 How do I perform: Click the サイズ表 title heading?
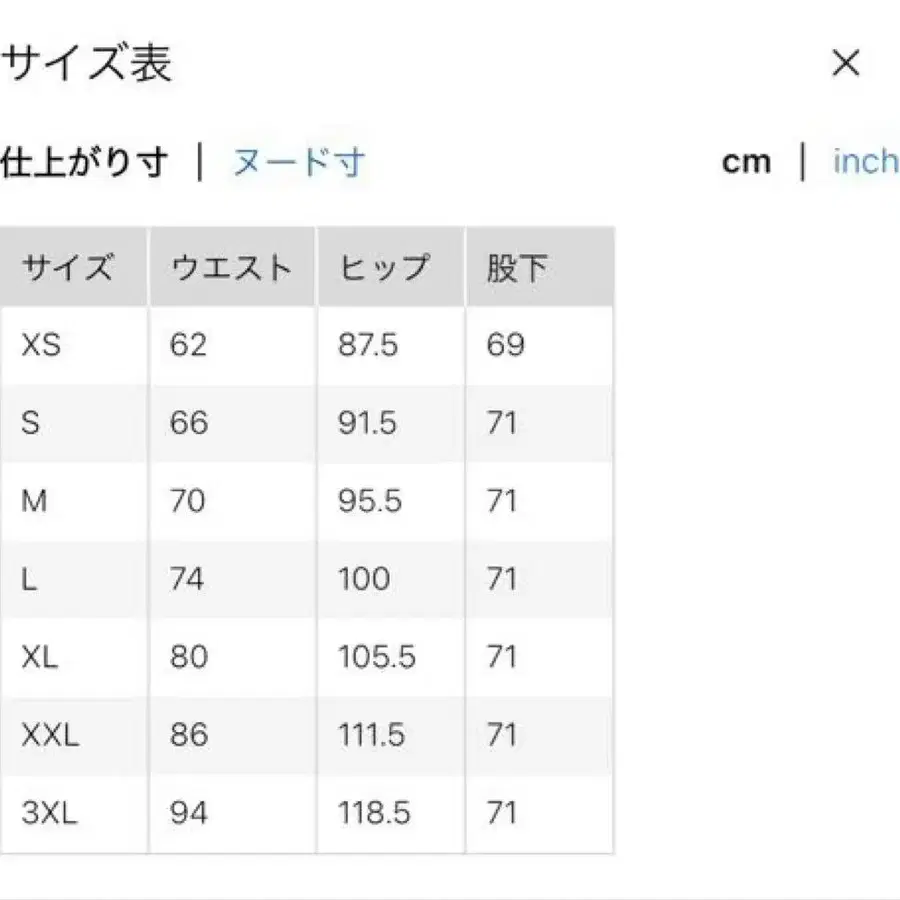[88, 60]
